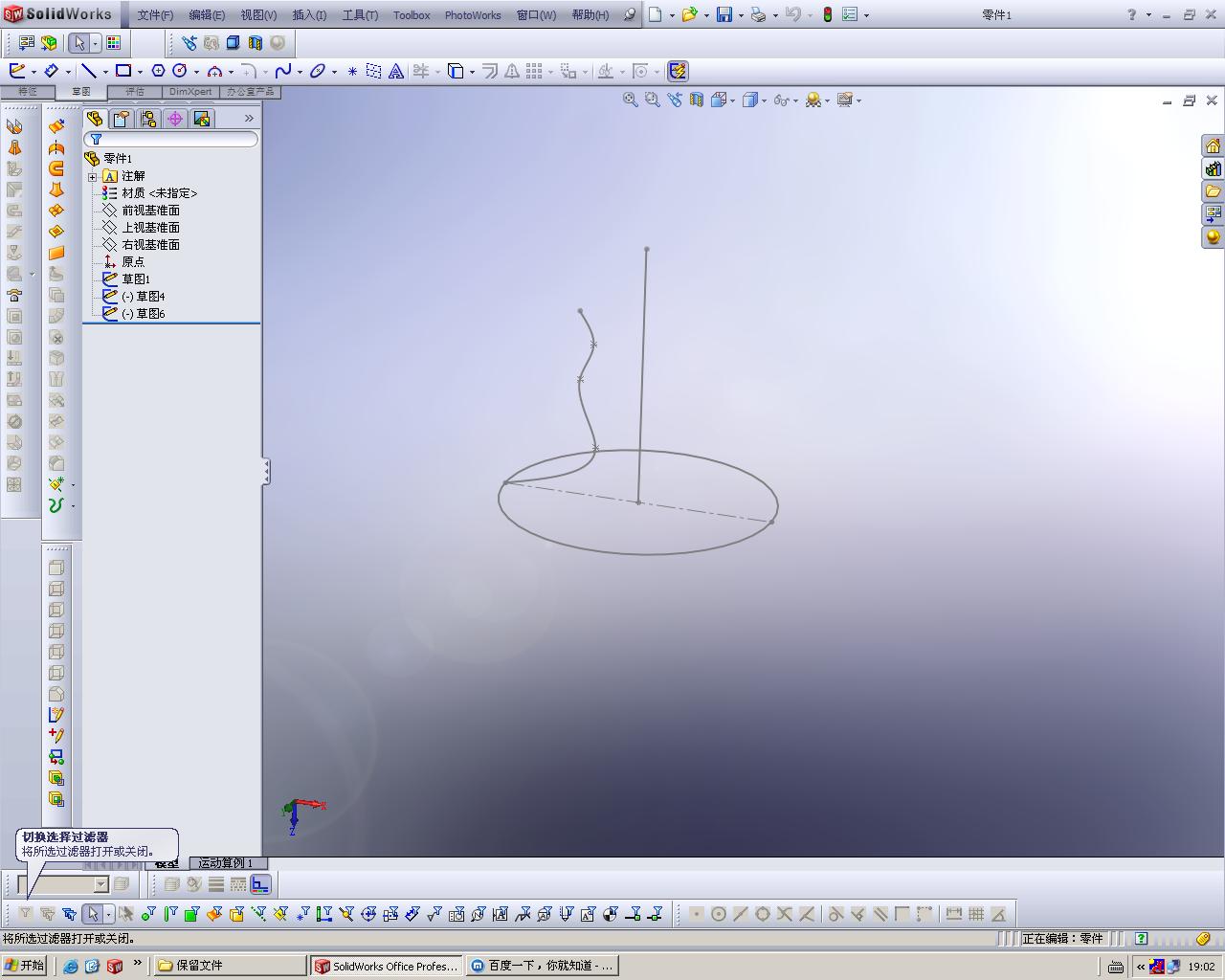
Task: Click the Print icon in the top toolbar
Action: 758,14
